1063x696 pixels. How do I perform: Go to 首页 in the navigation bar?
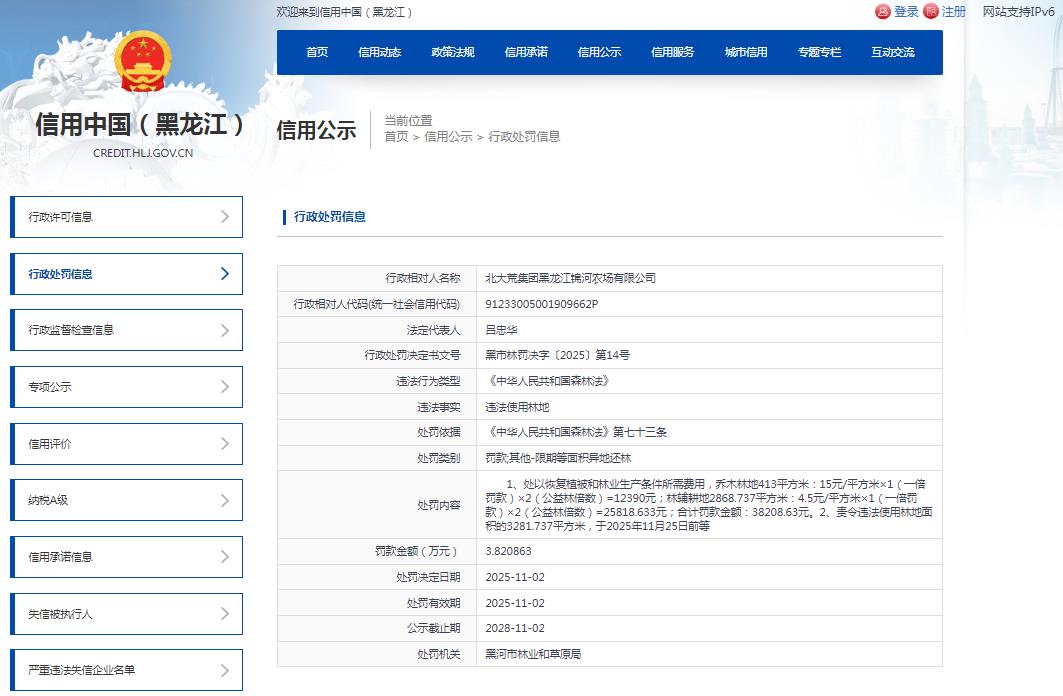tap(317, 52)
